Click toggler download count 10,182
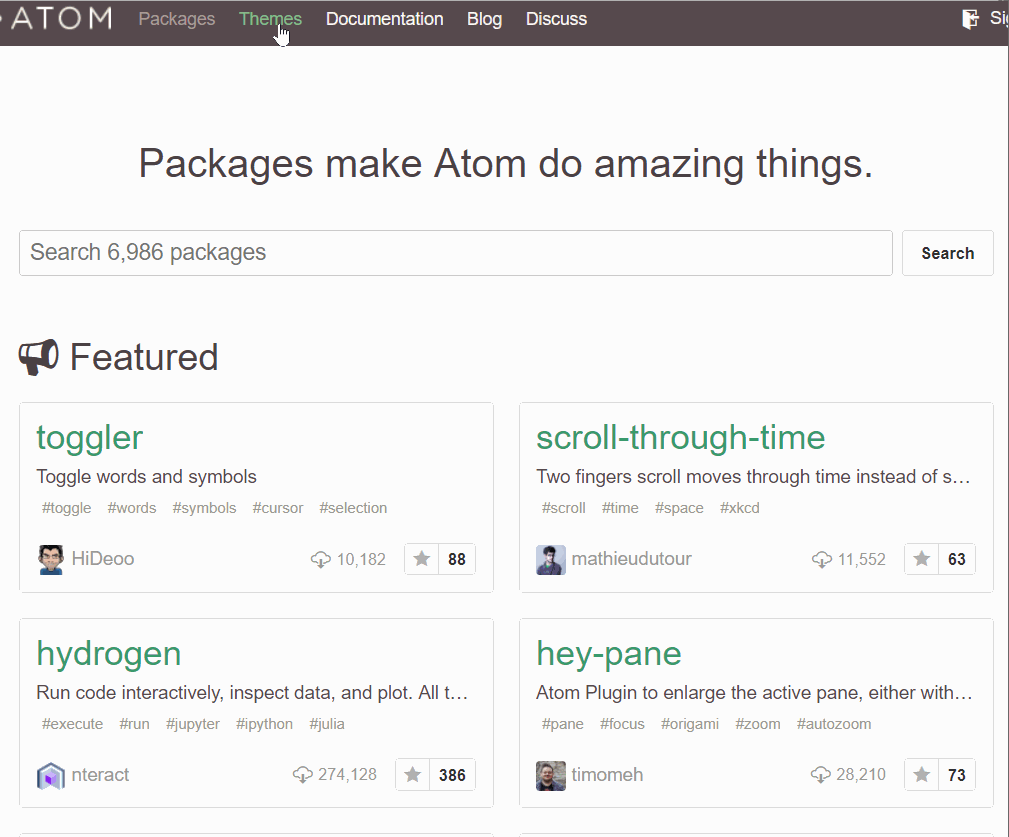The height and width of the screenshot is (837, 1009). click(361, 560)
